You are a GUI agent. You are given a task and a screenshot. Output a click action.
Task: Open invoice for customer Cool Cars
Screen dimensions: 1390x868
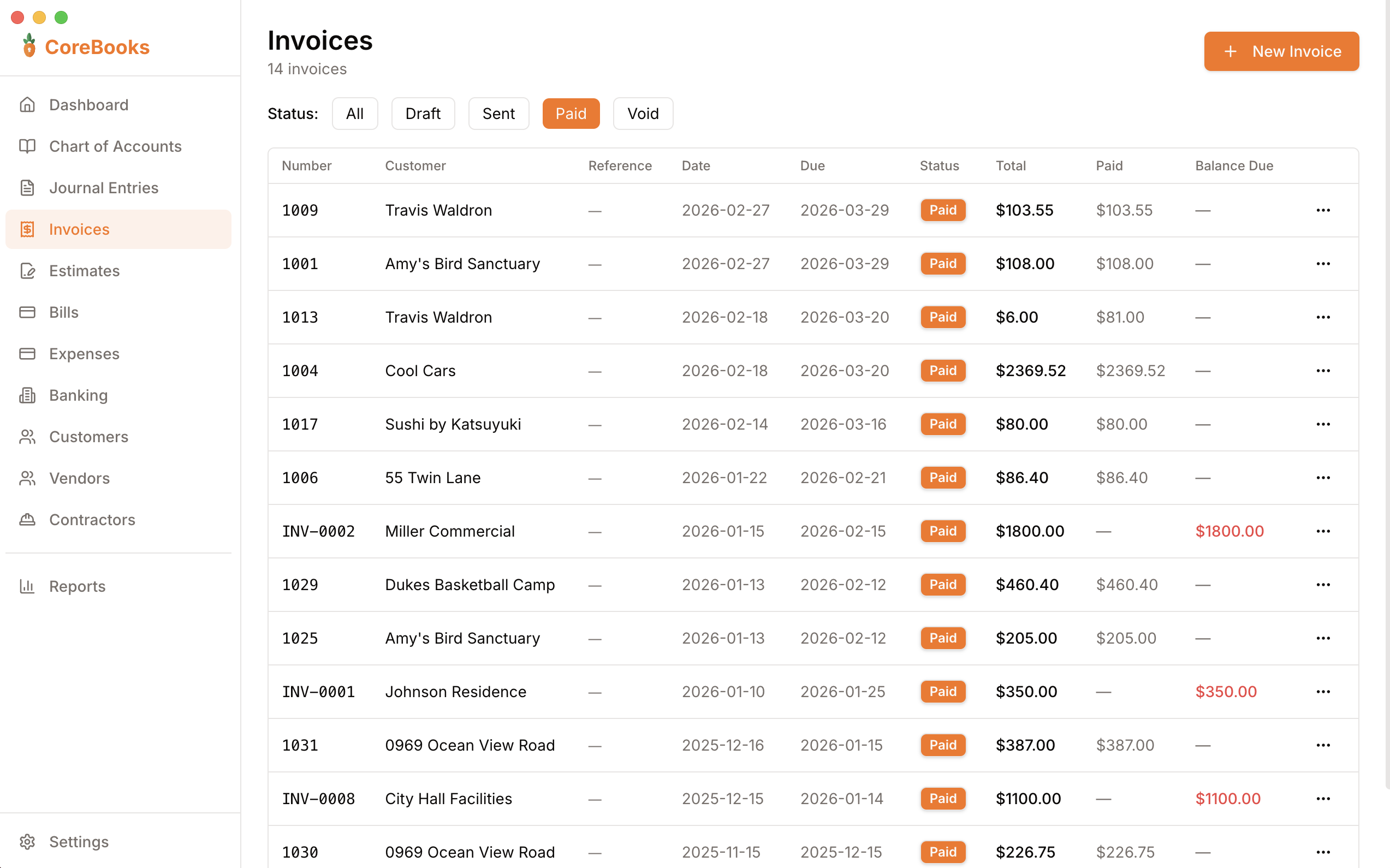point(420,370)
